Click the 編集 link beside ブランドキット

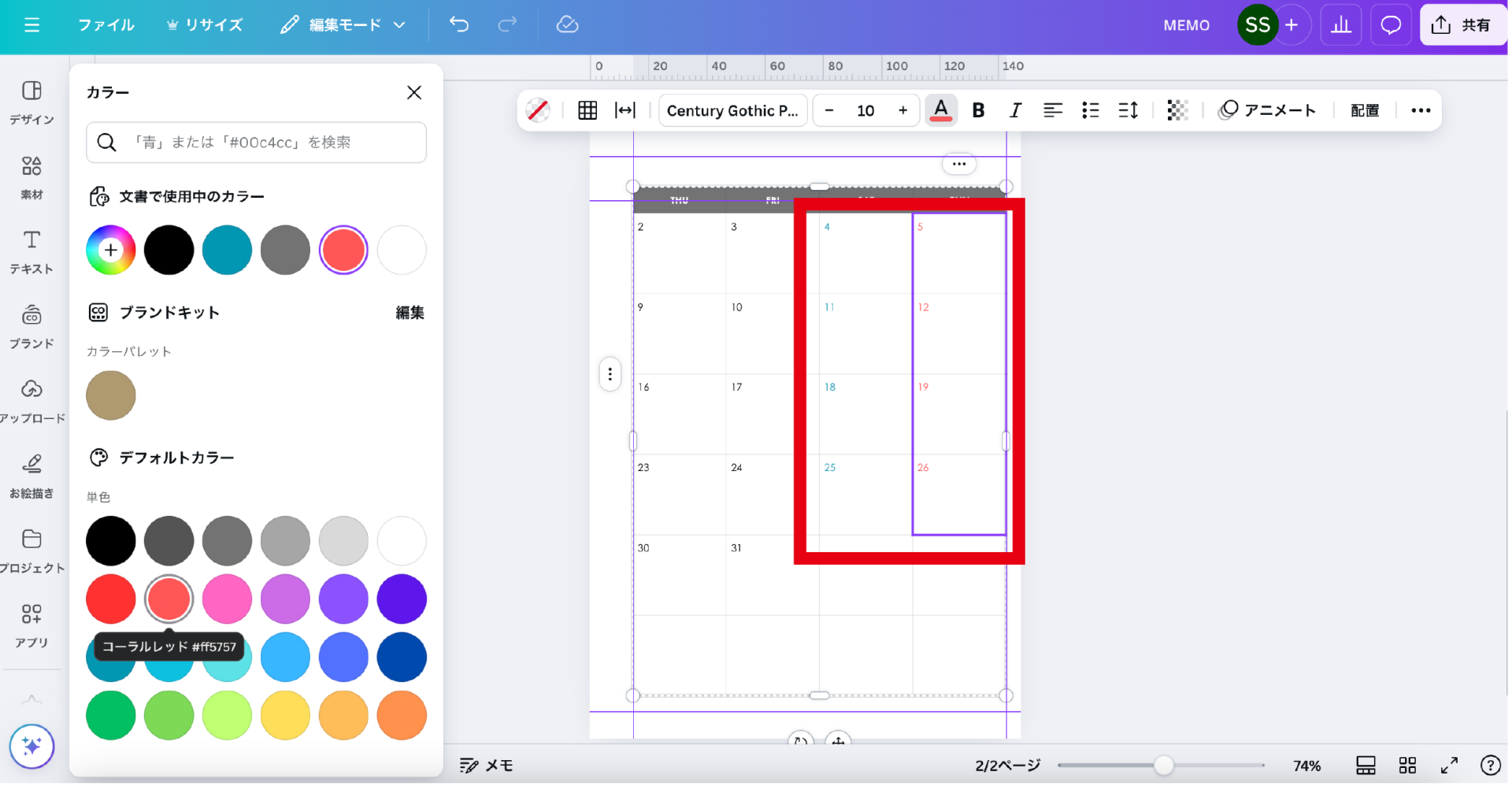point(409,313)
